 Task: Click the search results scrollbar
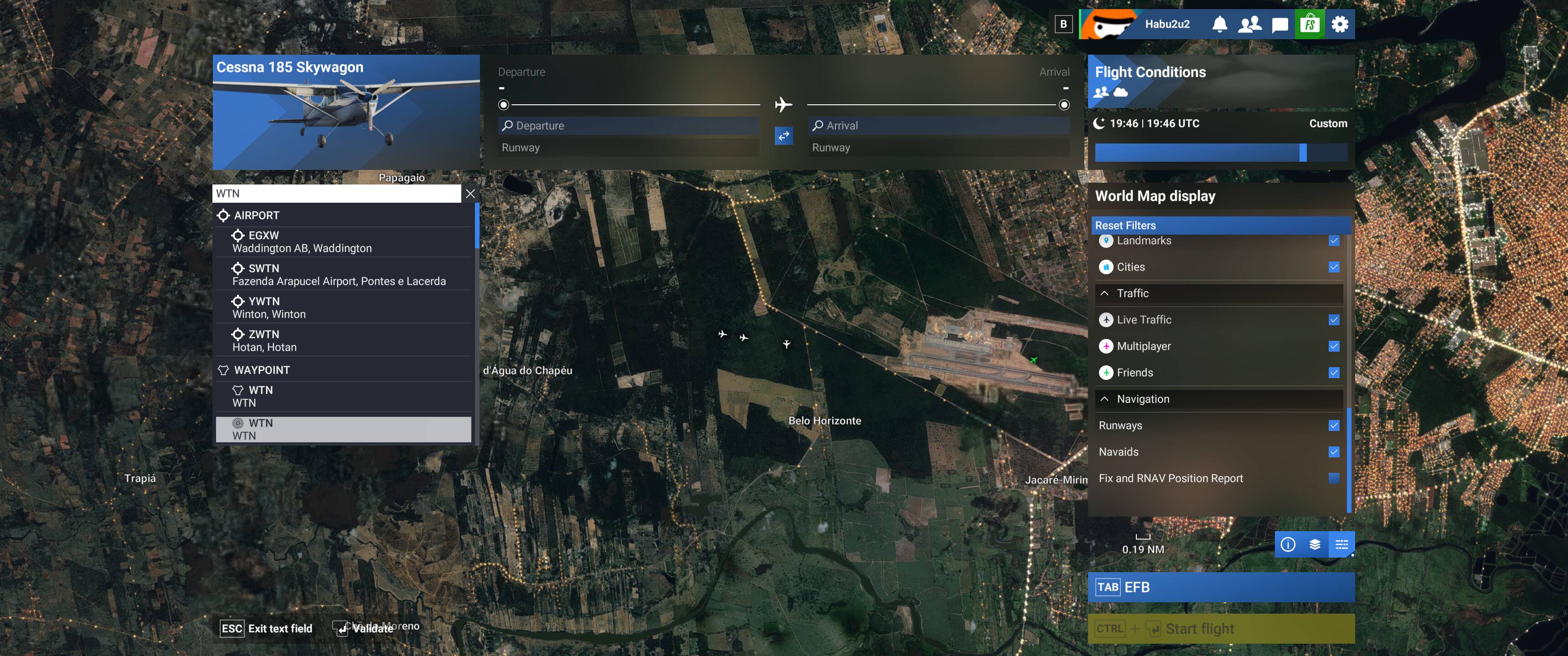[477, 225]
